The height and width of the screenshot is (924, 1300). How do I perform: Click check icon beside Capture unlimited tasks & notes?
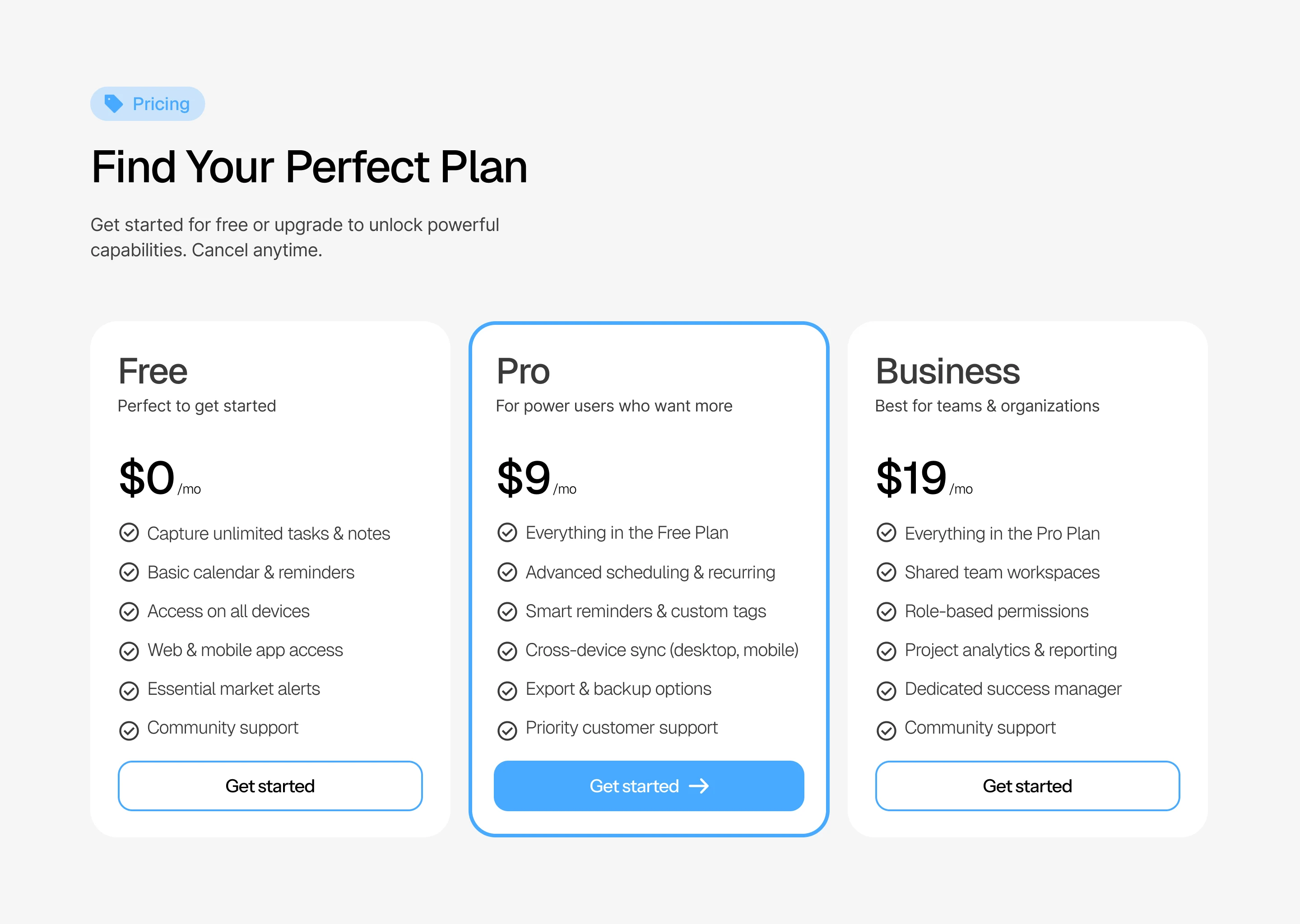pyautogui.click(x=129, y=533)
